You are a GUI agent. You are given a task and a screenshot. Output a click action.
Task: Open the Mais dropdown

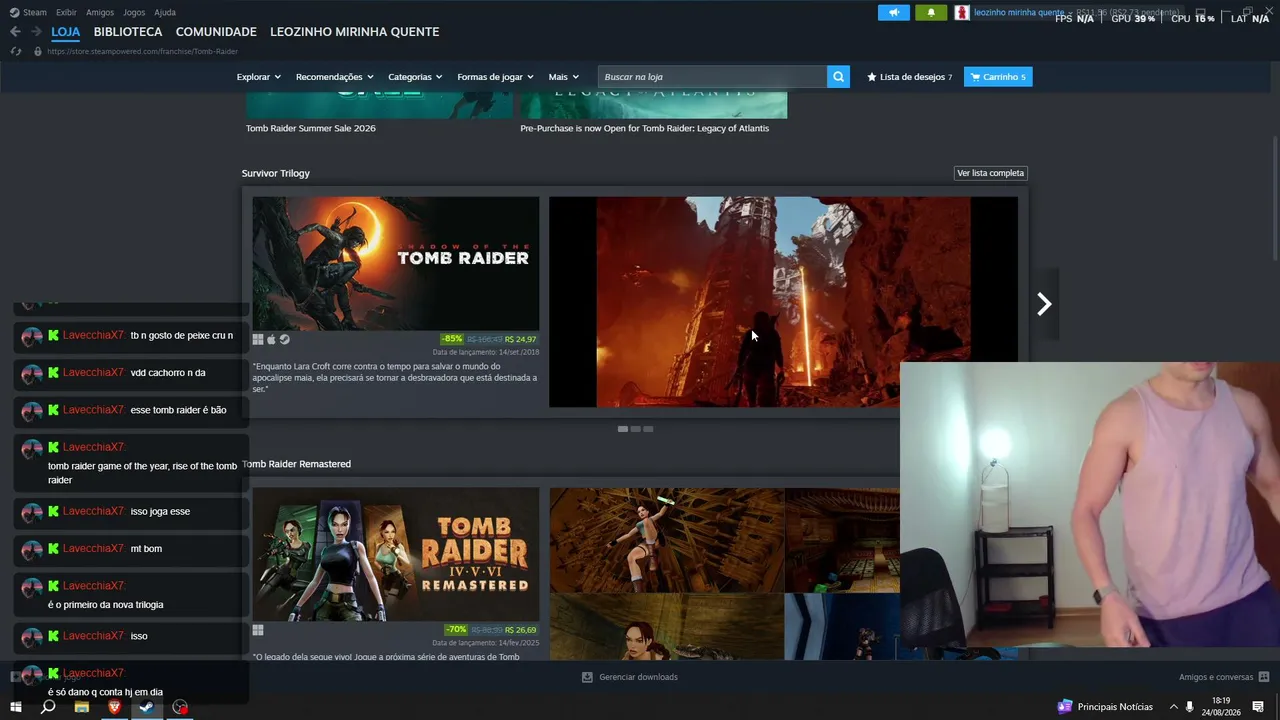(x=564, y=77)
